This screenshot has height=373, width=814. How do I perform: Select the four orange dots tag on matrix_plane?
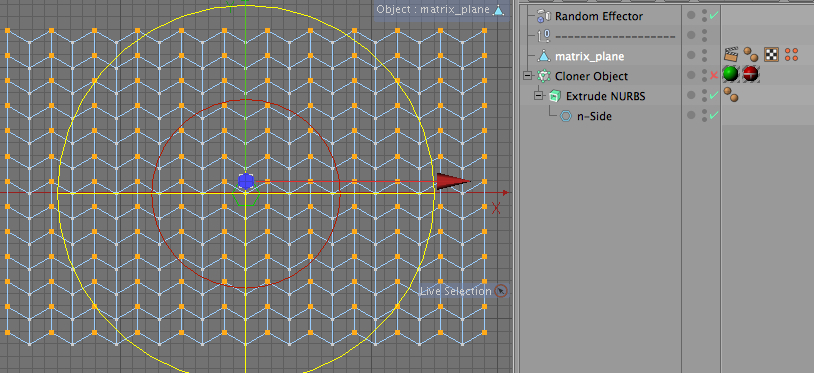pos(791,54)
